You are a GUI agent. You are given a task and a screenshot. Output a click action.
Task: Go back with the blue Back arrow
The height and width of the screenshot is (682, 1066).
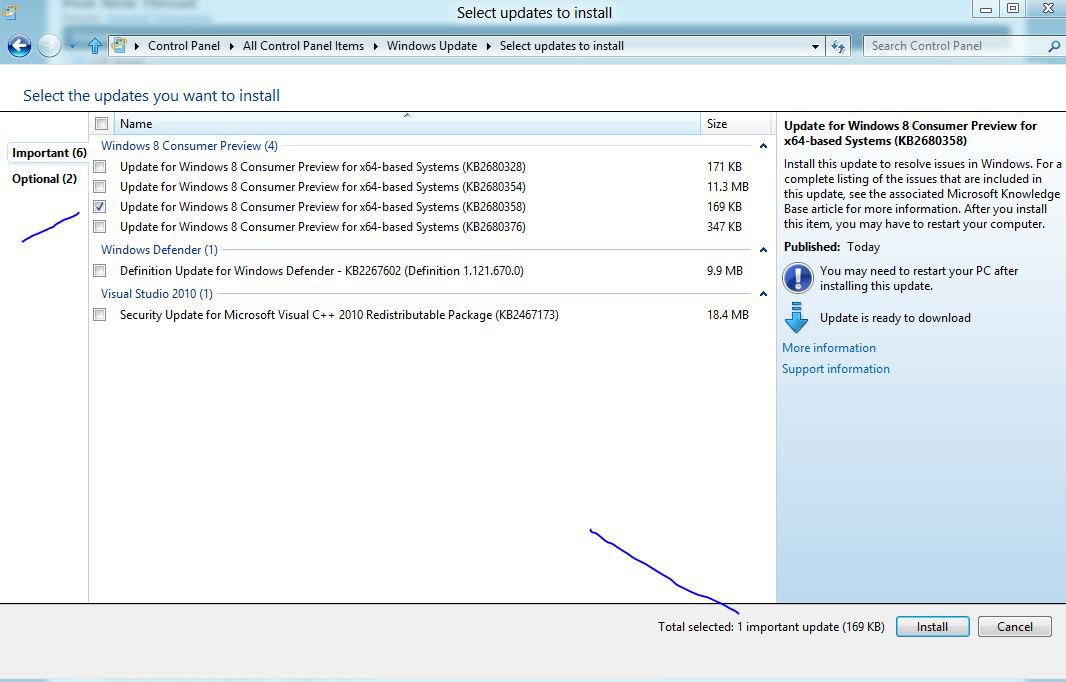click(x=19, y=46)
